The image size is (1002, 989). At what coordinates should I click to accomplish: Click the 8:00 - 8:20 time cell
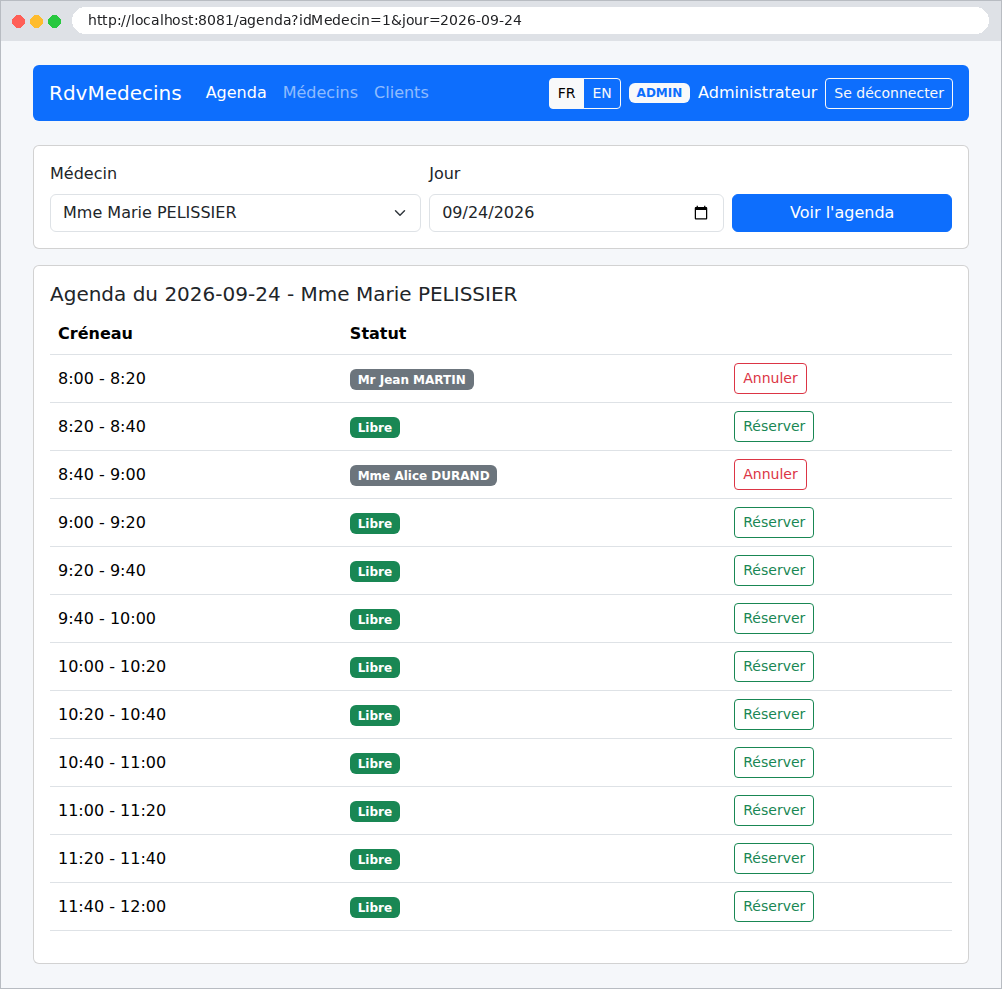click(102, 378)
